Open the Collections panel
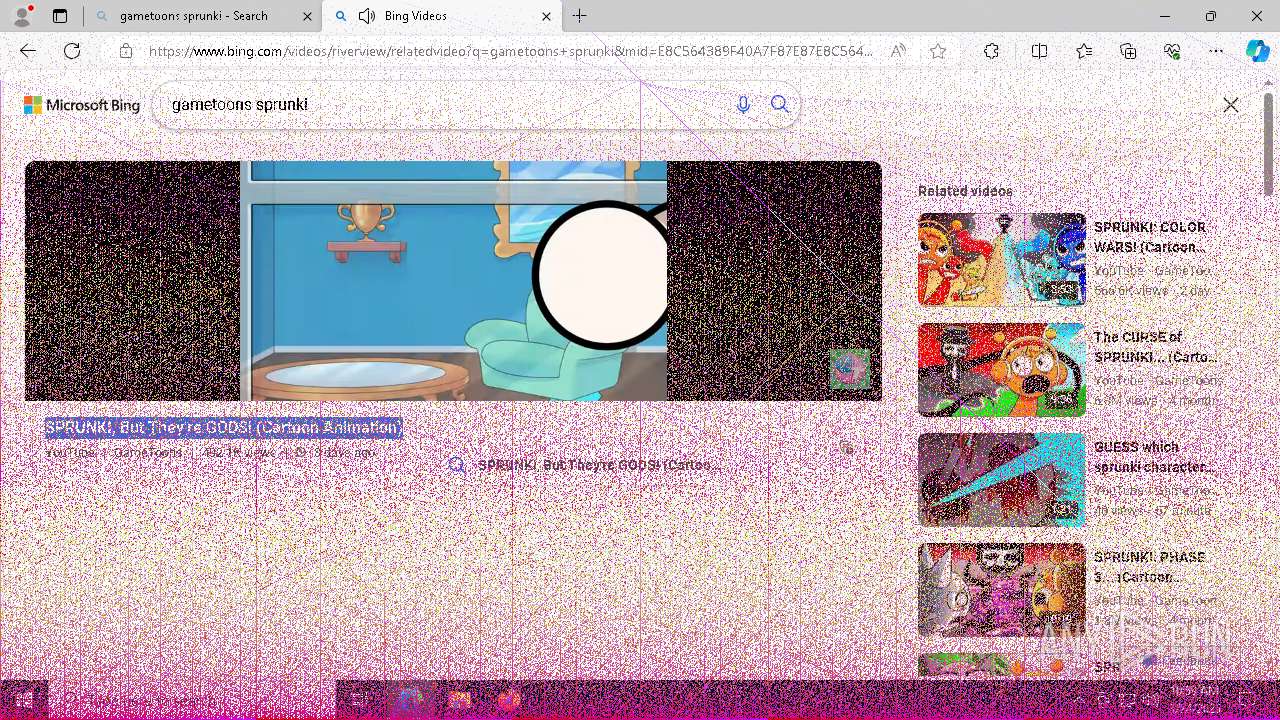1280x720 pixels. (x=1128, y=51)
